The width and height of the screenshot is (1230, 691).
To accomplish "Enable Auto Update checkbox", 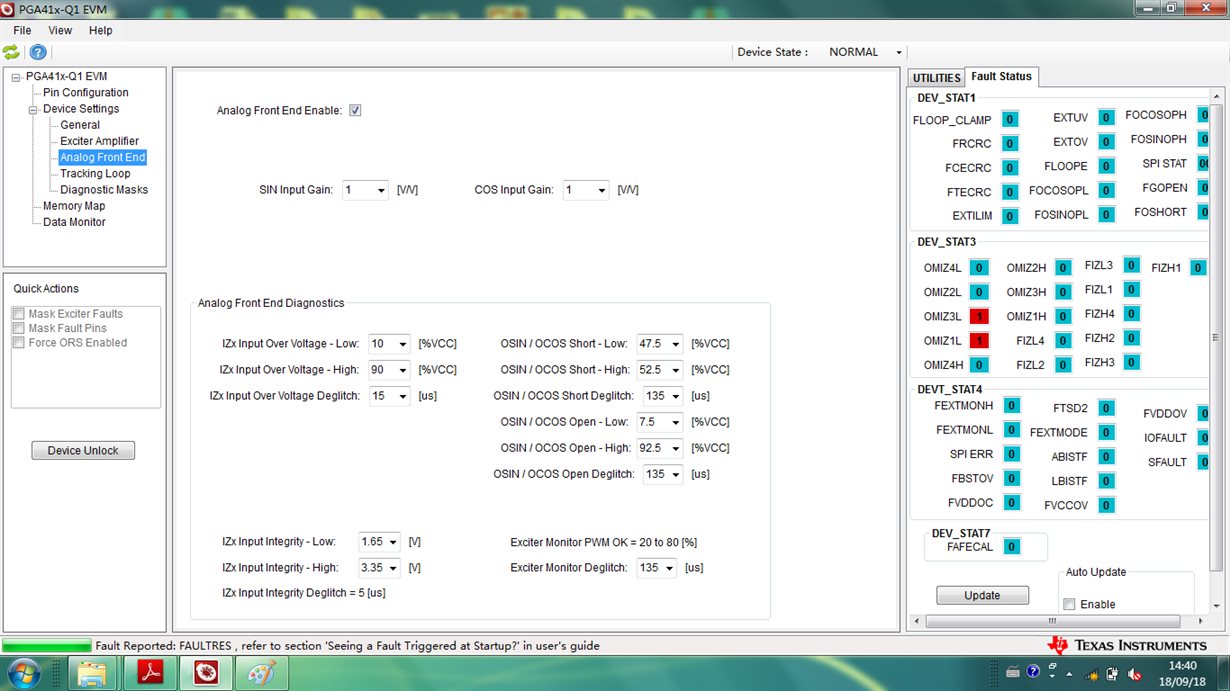I will [1069, 604].
